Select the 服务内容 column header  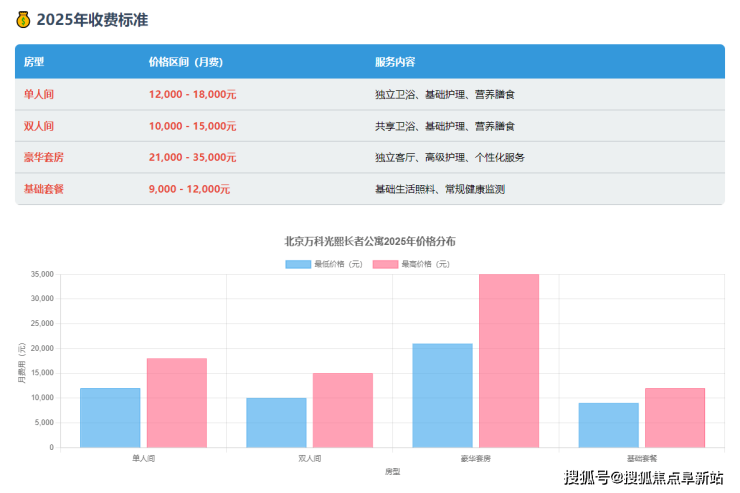coord(395,62)
